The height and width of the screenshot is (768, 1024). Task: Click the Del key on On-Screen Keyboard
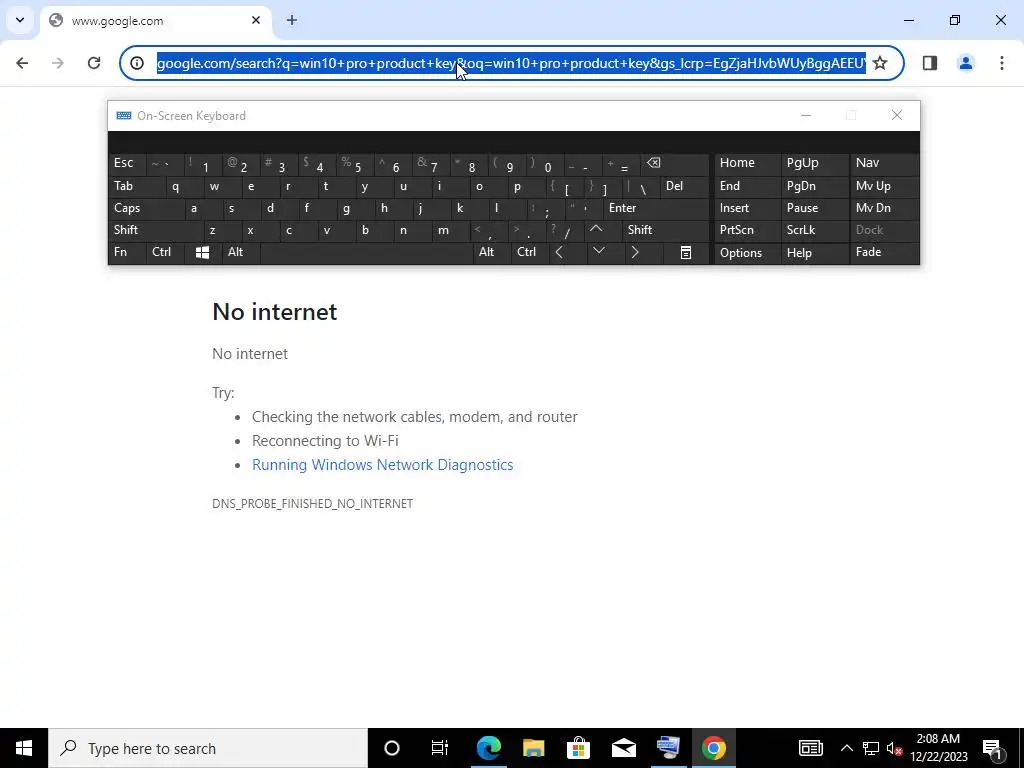click(684, 186)
